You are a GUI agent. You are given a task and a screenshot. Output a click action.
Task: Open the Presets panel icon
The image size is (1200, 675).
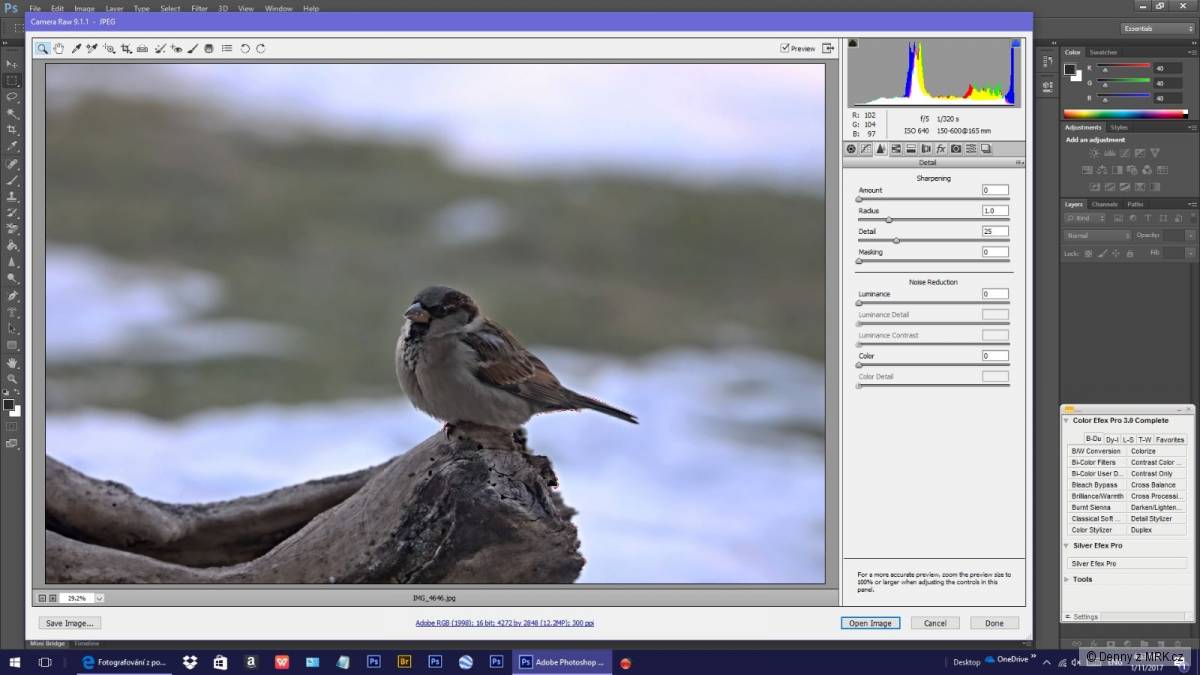tap(971, 149)
